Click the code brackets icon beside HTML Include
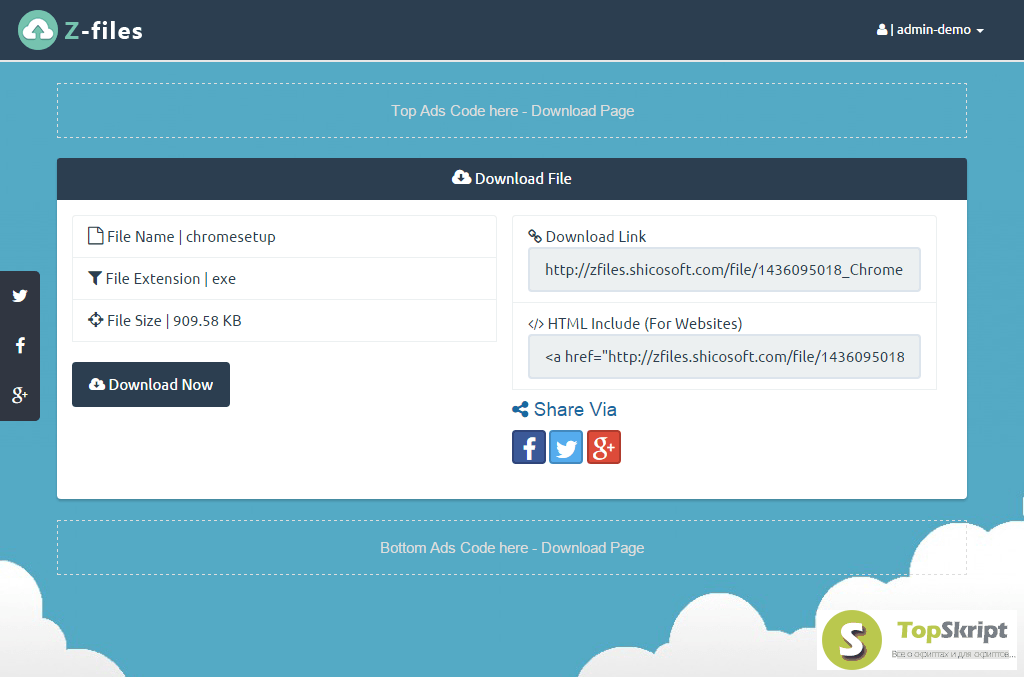Image resolution: width=1024 pixels, height=677 pixels. pyautogui.click(x=536, y=324)
